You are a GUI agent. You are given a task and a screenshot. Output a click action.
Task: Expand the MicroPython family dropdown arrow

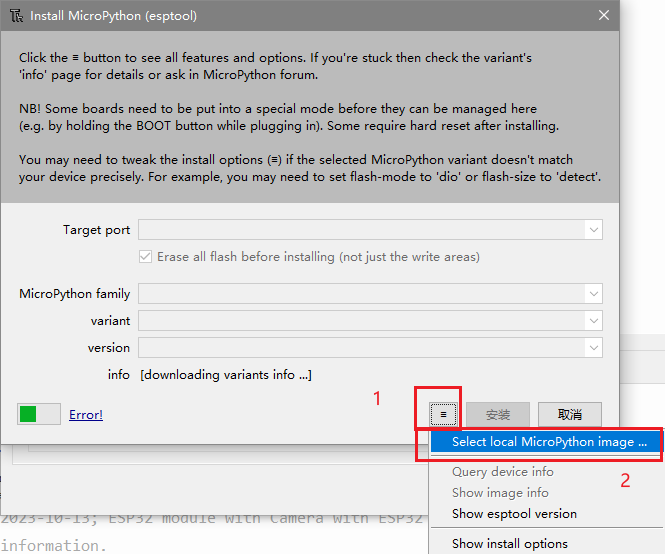tap(593, 294)
